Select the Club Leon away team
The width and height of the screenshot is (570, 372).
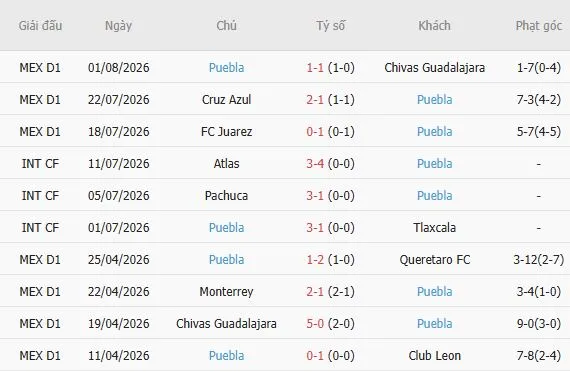click(x=434, y=356)
